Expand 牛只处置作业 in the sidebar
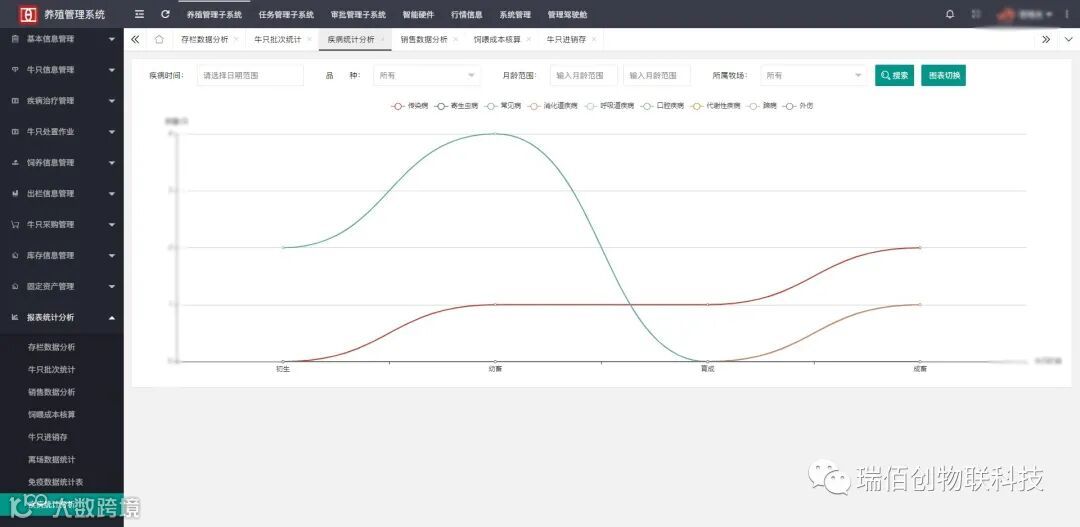Viewport: 1080px width, 527px height. [x=62, y=132]
